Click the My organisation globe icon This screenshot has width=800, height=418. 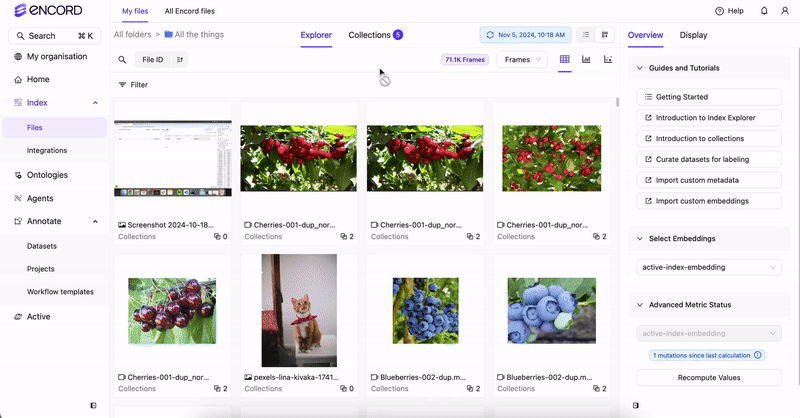(18, 57)
